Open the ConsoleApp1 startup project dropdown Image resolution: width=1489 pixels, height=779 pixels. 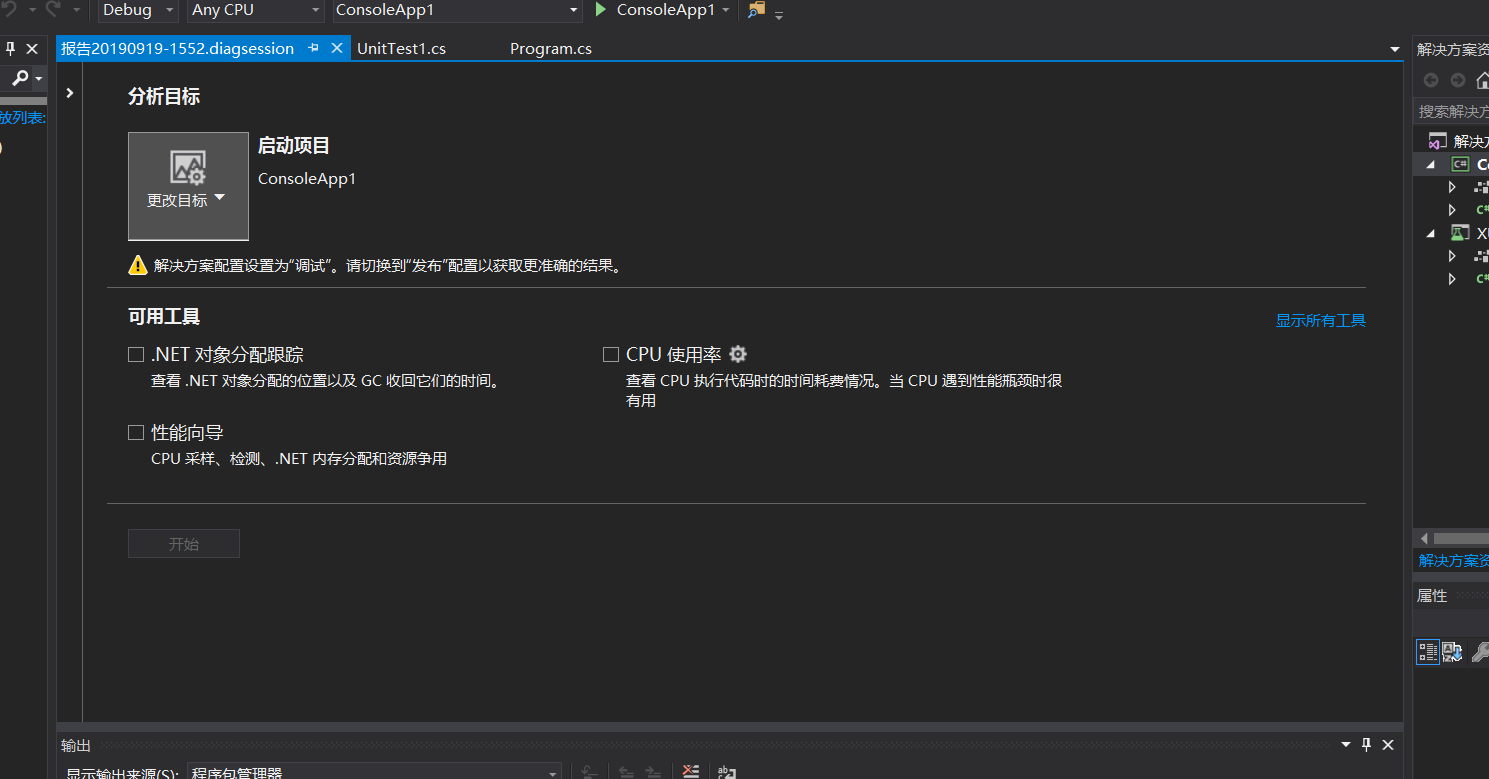click(457, 10)
